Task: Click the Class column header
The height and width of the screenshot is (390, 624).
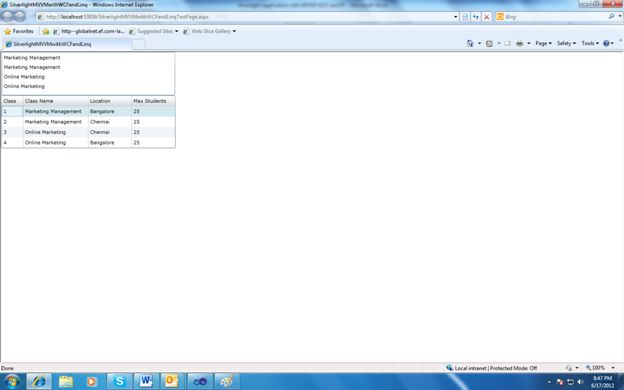Action: pos(12,101)
